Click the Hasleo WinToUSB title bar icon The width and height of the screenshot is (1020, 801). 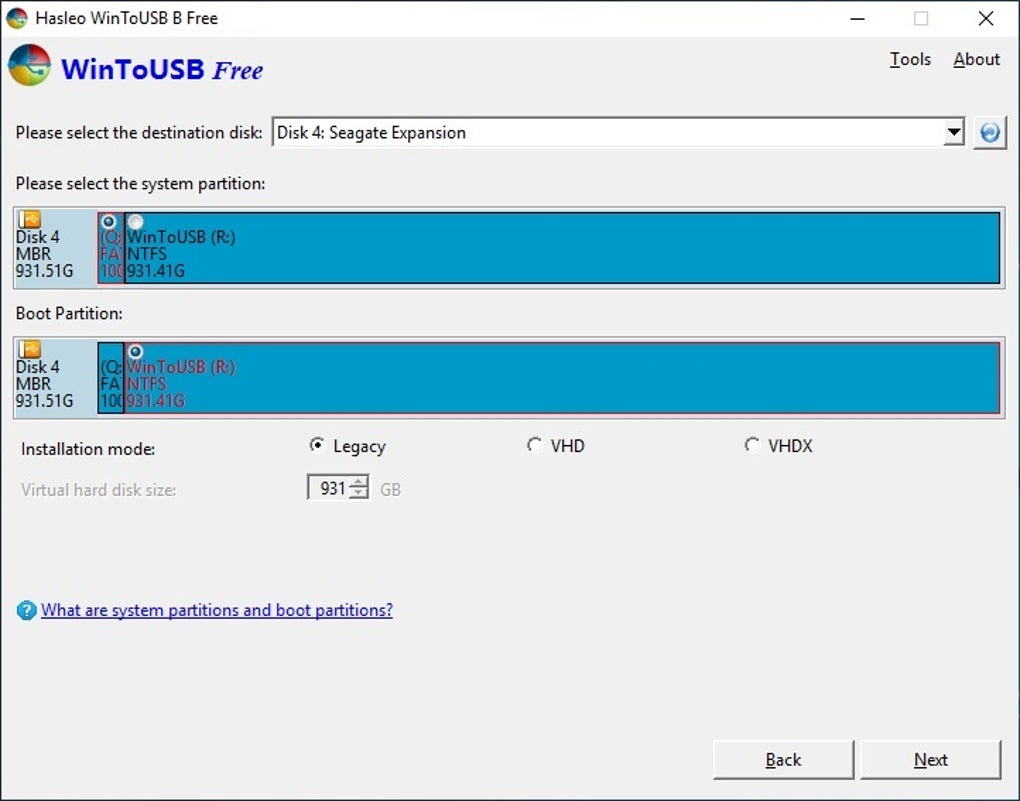pos(17,18)
